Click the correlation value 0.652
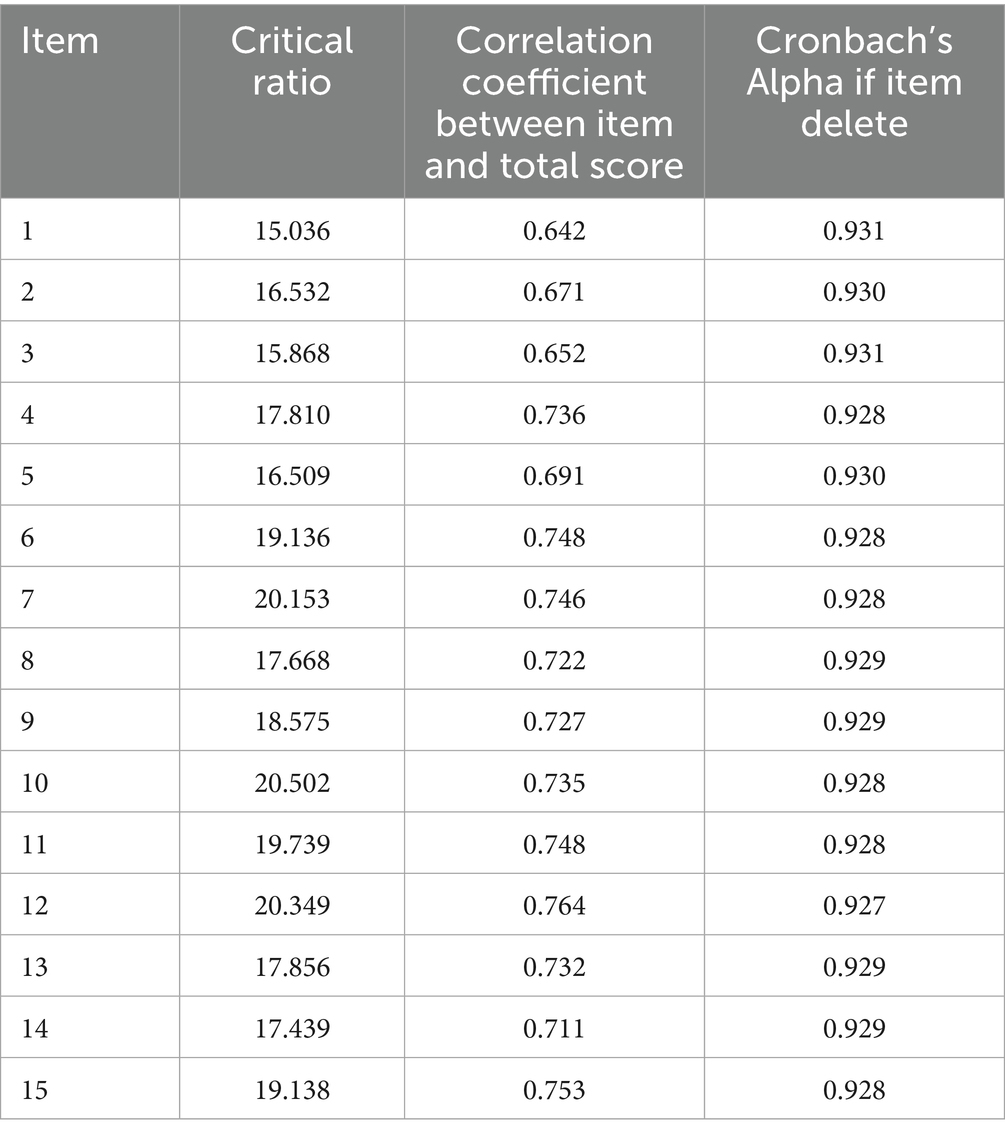1005x1137 pixels. point(554,353)
